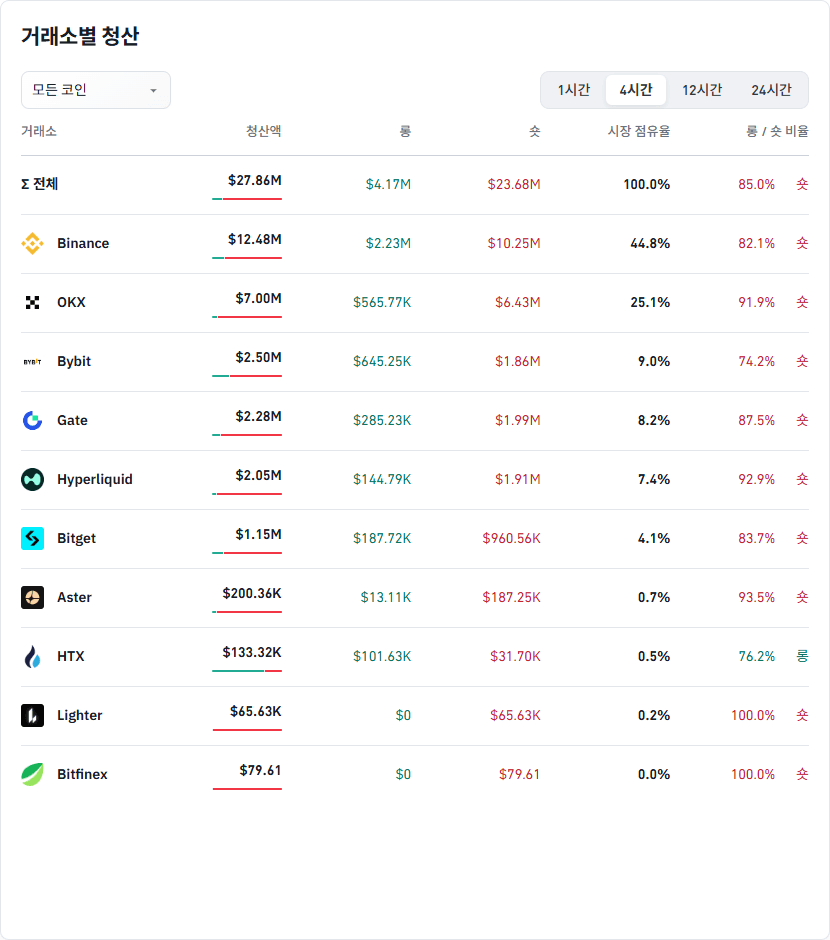
Task: Click the long/short ratio bar under $27.86M
Action: pyautogui.click(x=247, y=199)
